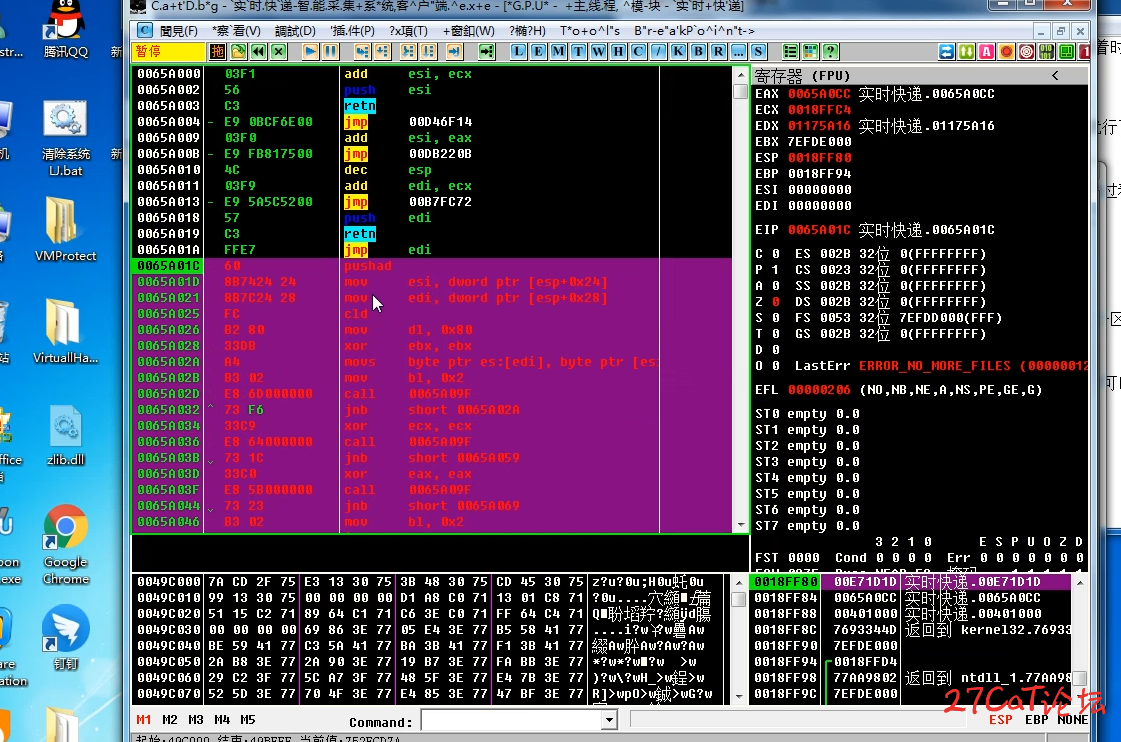Click the pink letter A plugin icon

coord(987,51)
